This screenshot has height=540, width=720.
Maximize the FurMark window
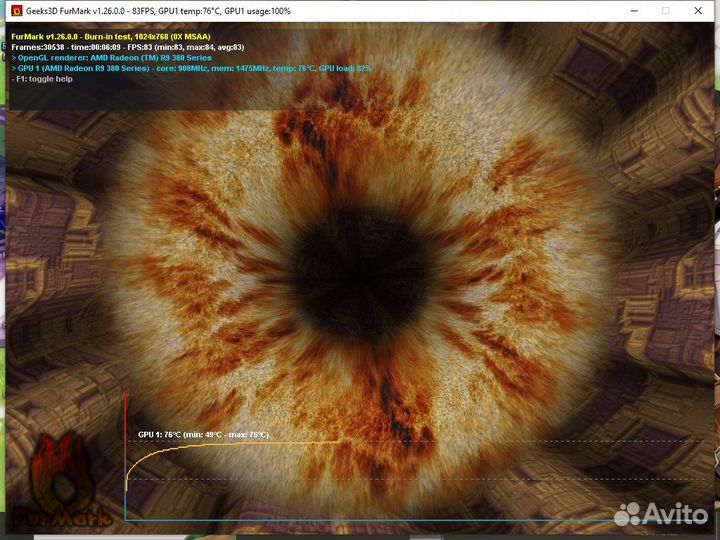pyautogui.click(x=666, y=10)
